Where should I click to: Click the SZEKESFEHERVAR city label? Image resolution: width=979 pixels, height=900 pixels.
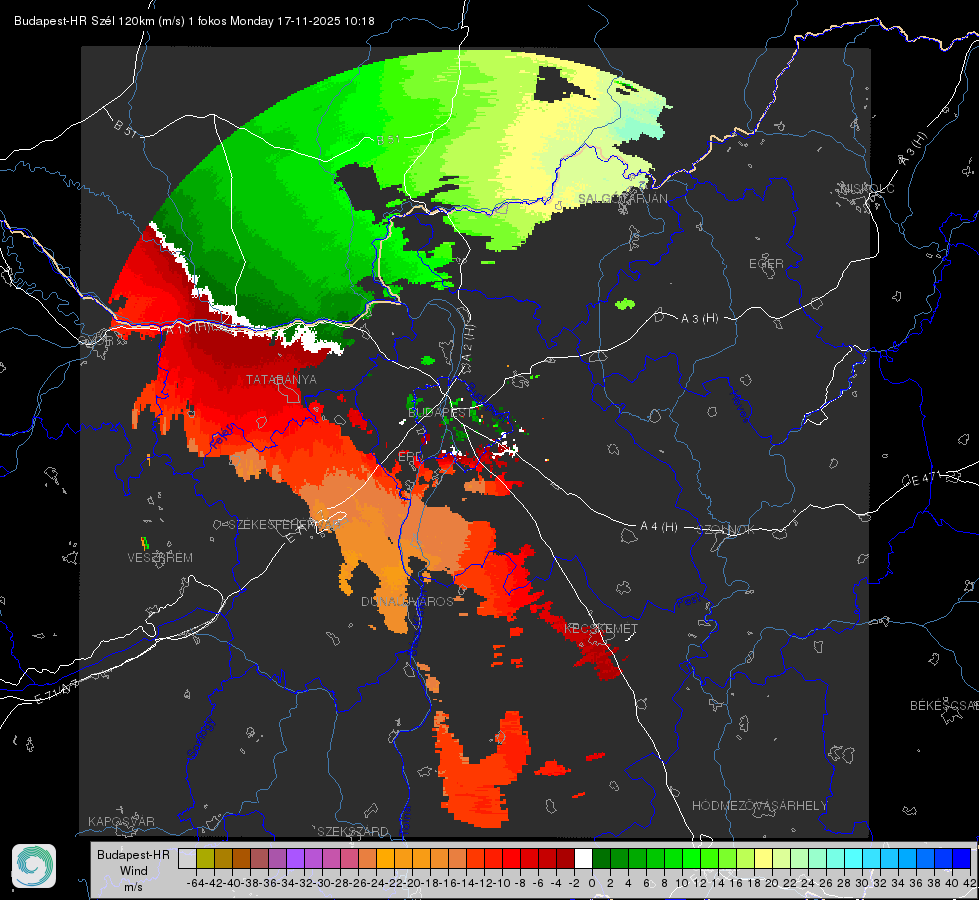point(284,525)
